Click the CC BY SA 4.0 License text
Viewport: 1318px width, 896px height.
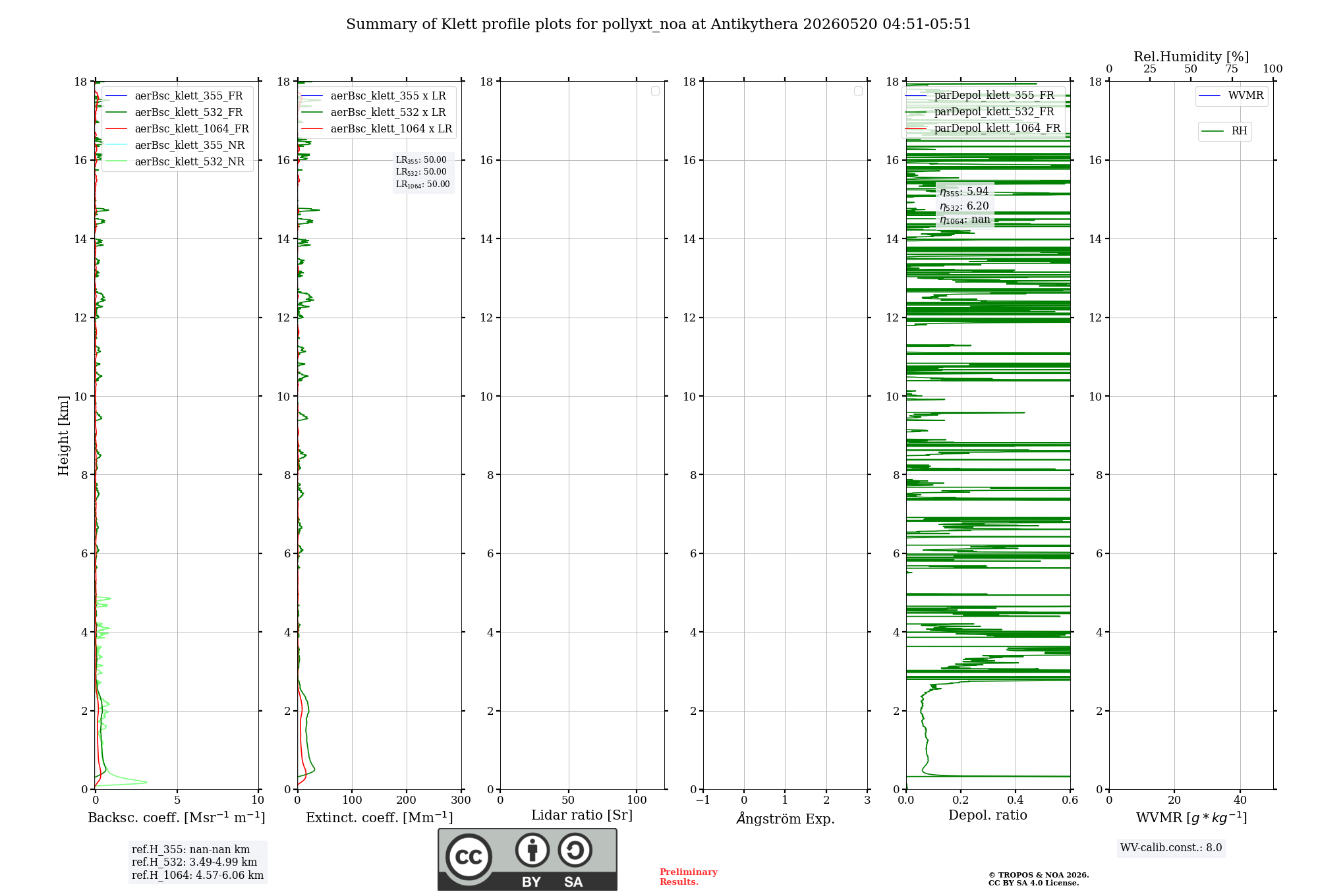tap(1034, 883)
